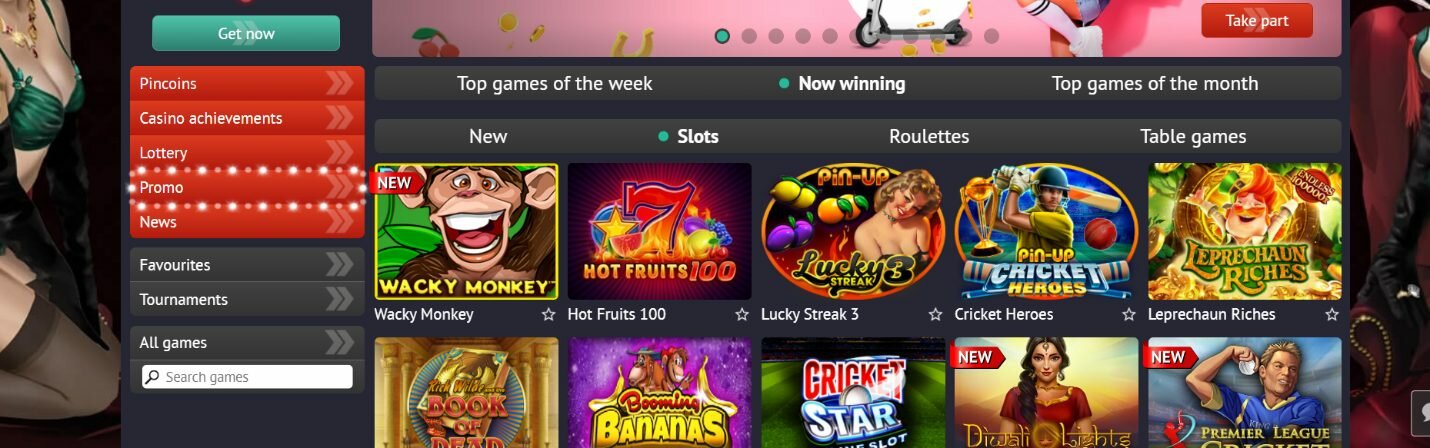The width and height of the screenshot is (1430, 448).
Task: Click the Take part button
Action: click(1257, 21)
